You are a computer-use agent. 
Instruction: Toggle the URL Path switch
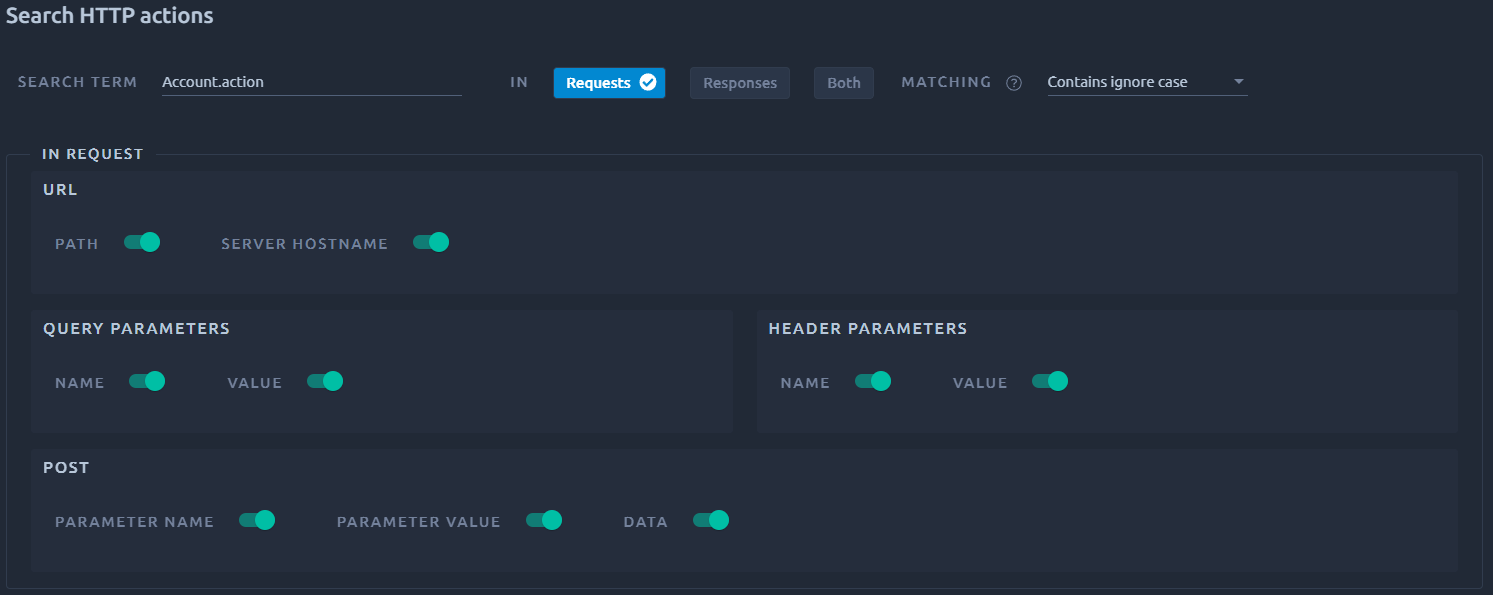[x=142, y=242]
